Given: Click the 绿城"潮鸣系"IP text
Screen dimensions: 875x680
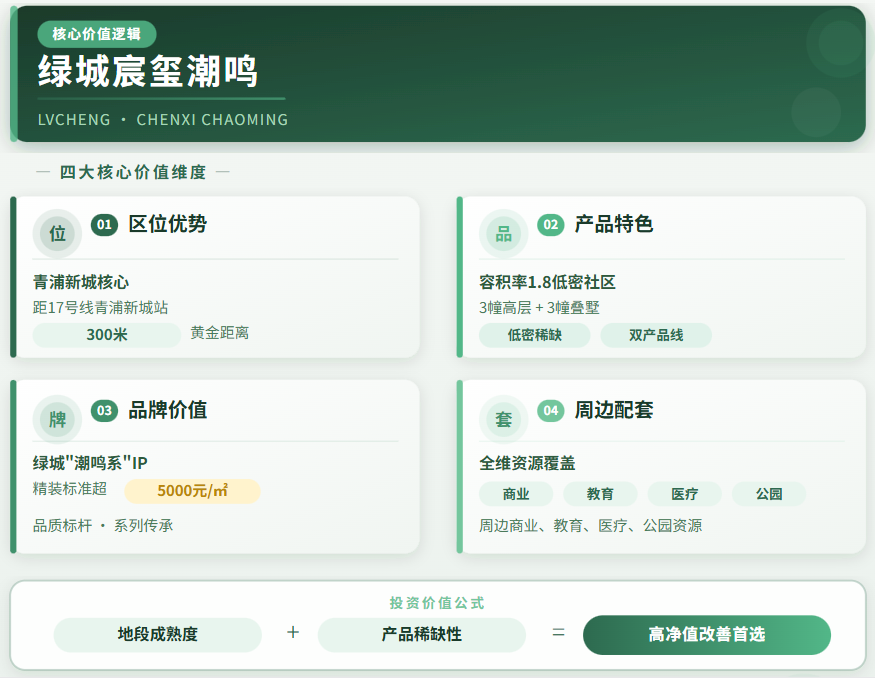Looking at the screenshot, I should [x=90, y=463].
